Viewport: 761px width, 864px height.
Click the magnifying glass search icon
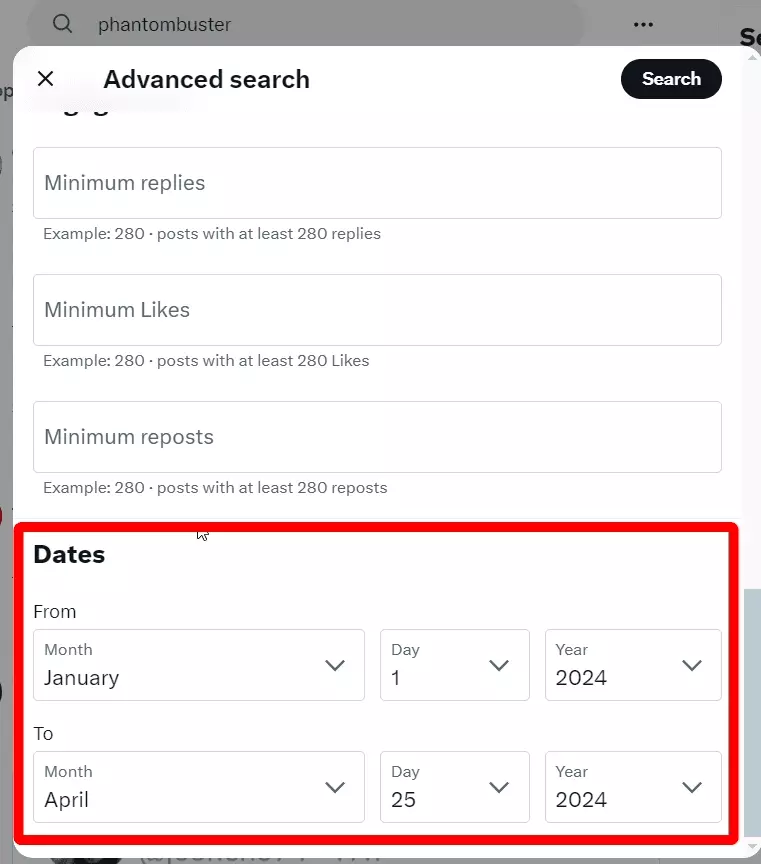62,24
